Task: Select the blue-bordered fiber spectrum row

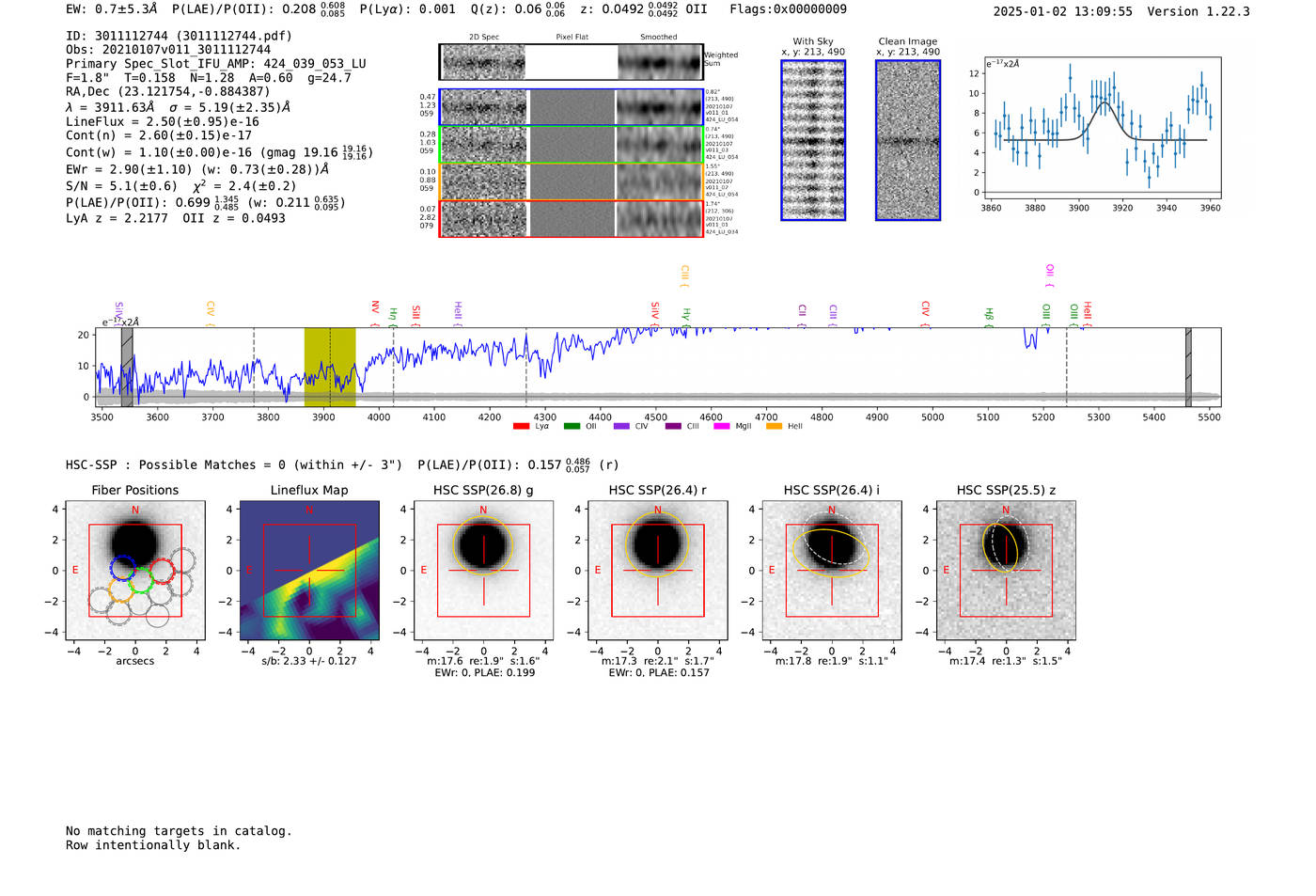Action: point(571,107)
